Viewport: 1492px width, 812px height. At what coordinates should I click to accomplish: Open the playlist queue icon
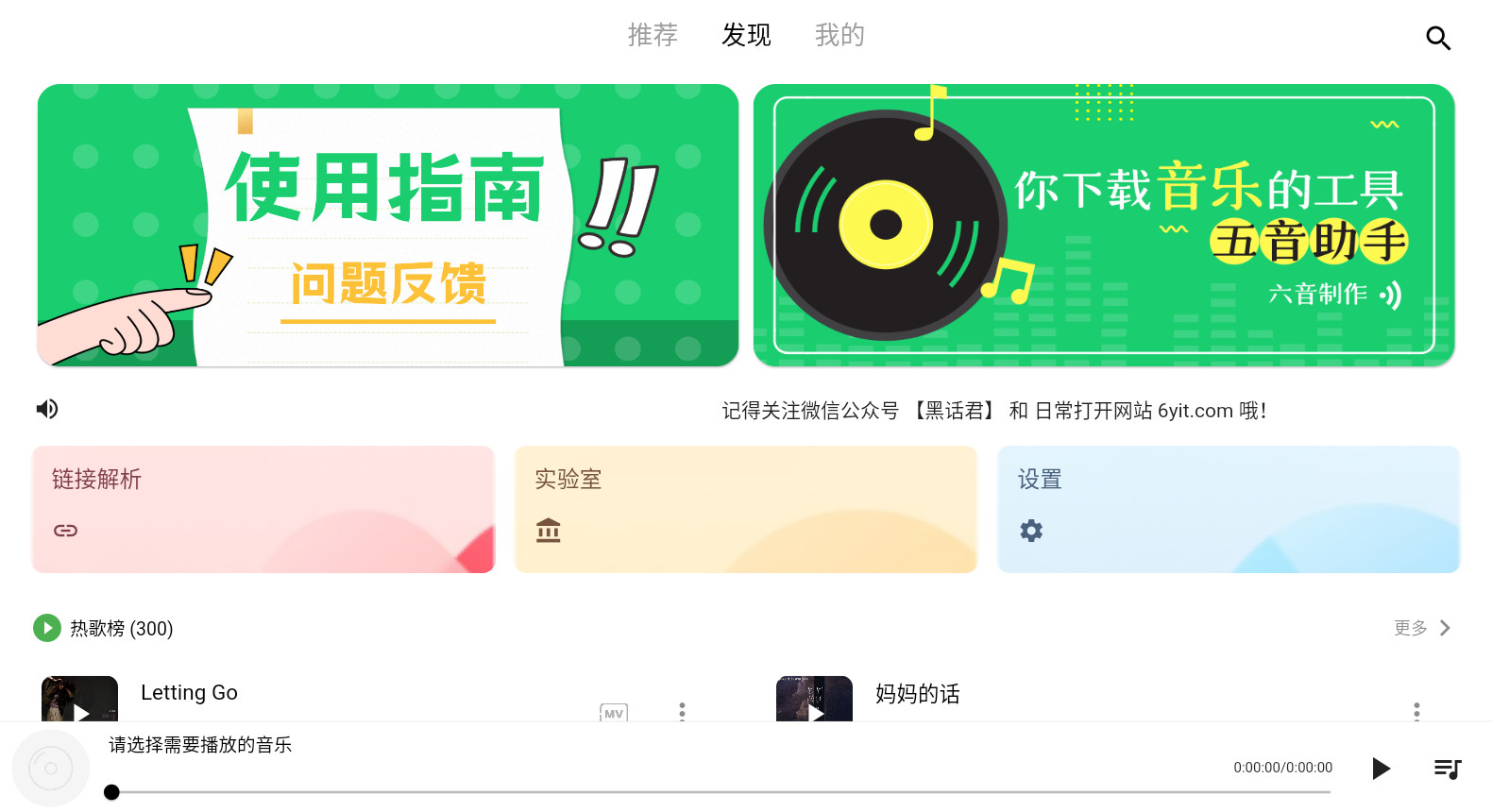coord(1448,769)
